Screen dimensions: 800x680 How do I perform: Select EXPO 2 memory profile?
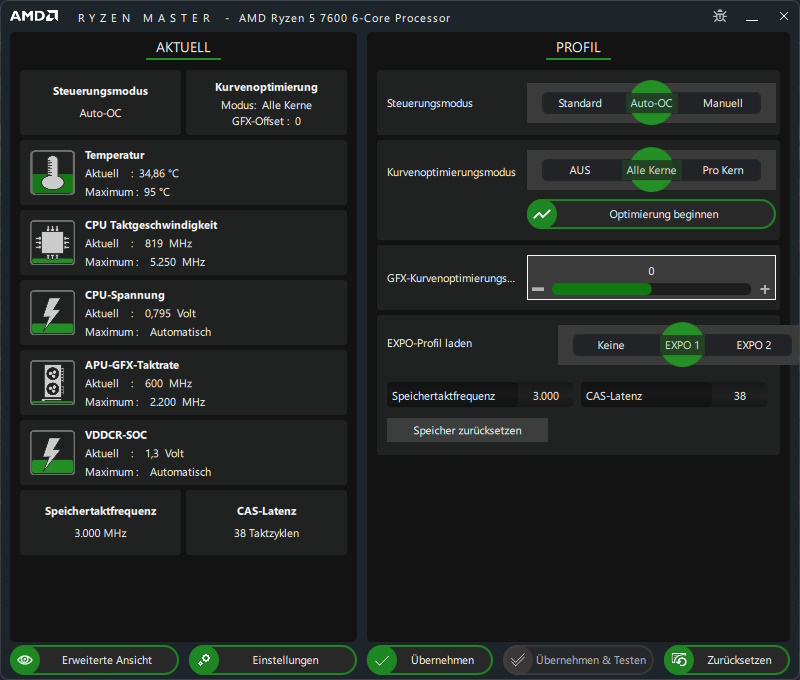tap(754, 345)
